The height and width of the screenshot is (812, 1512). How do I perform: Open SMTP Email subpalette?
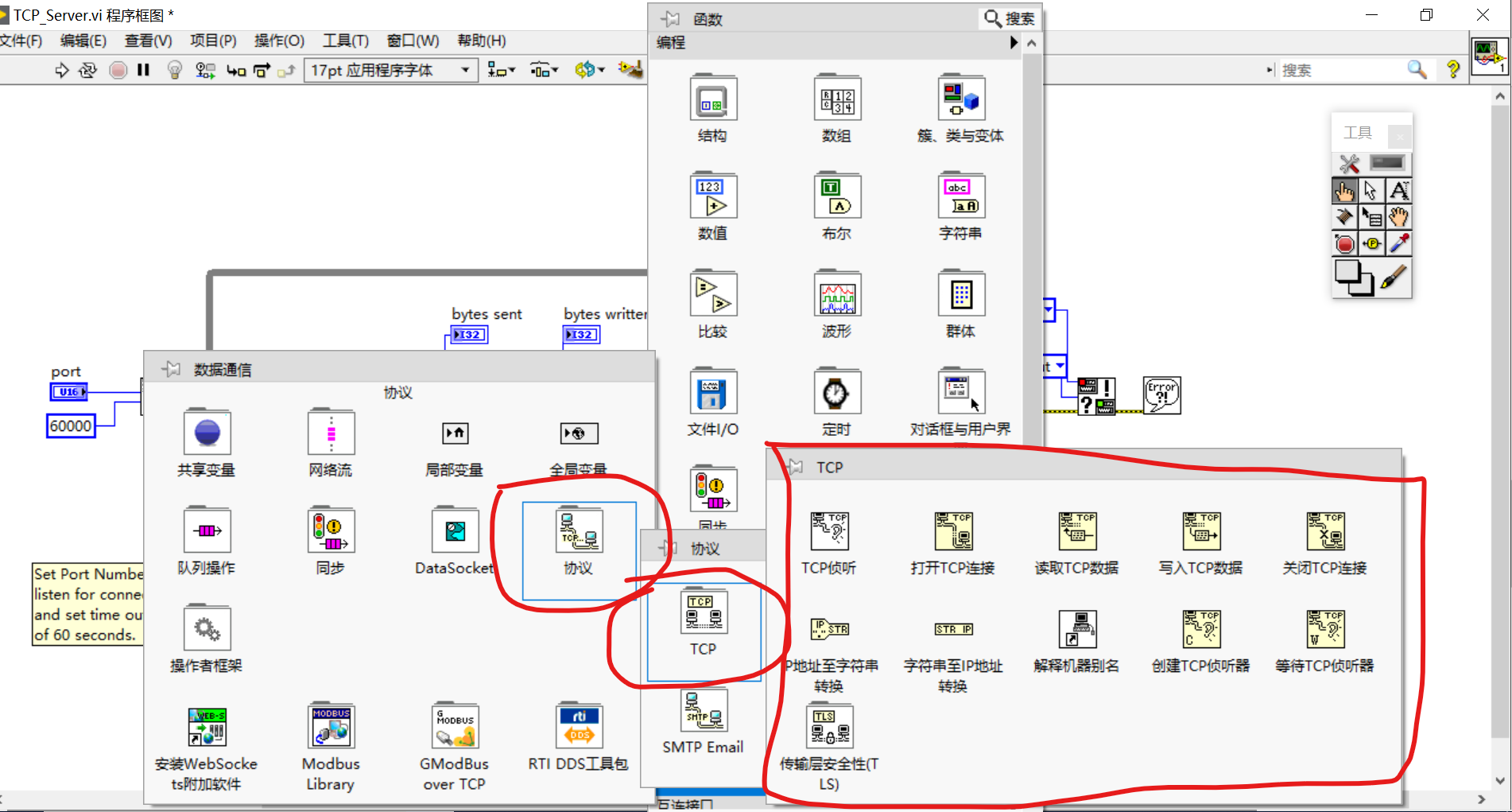click(704, 710)
